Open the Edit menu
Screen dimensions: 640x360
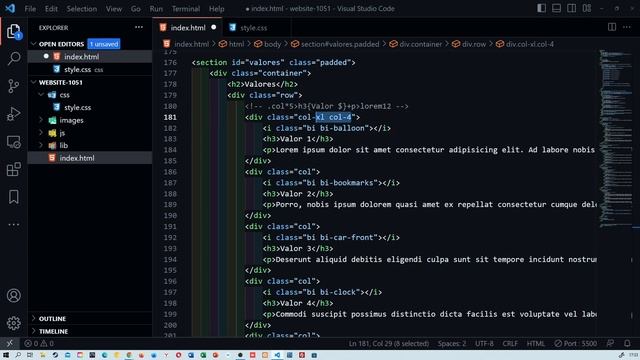click(x=51, y=9)
